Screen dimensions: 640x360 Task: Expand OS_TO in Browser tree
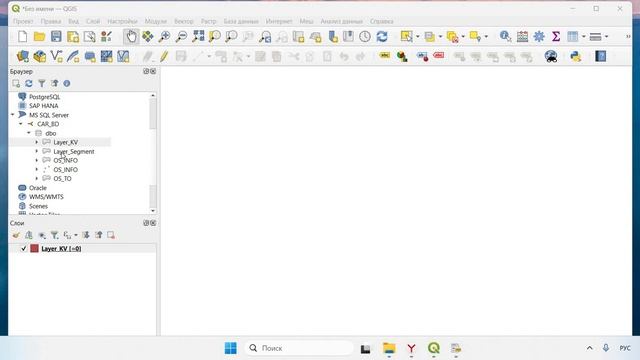(x=37, y=179)
